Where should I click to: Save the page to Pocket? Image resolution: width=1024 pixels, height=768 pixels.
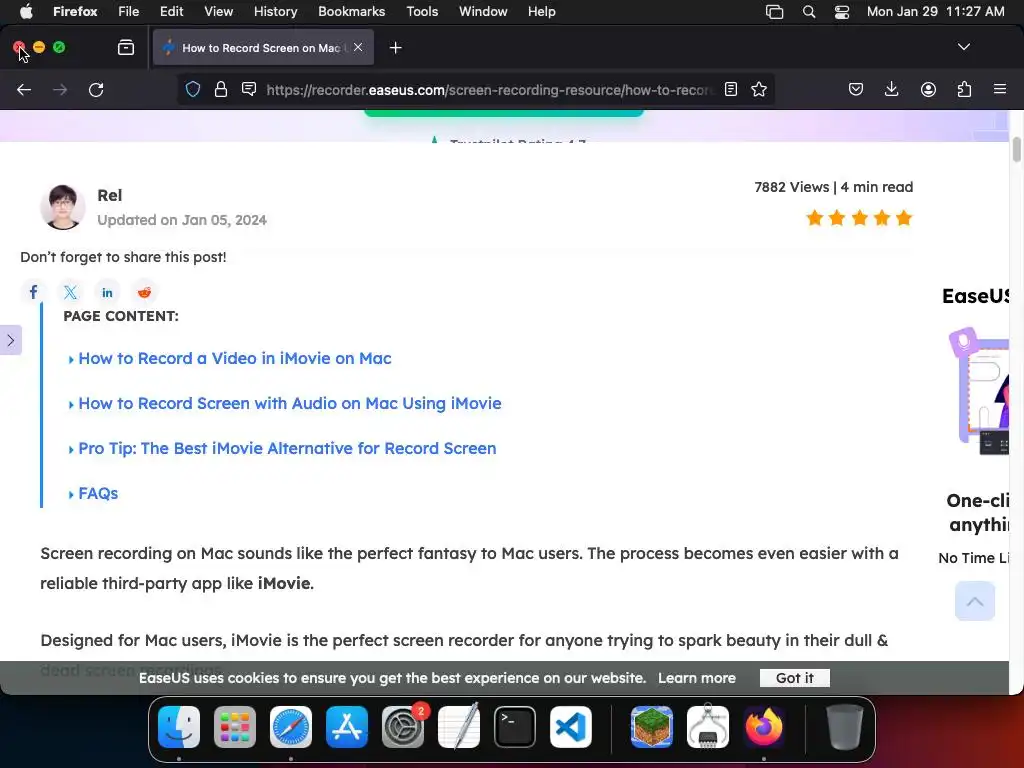[x=856, y=89]
